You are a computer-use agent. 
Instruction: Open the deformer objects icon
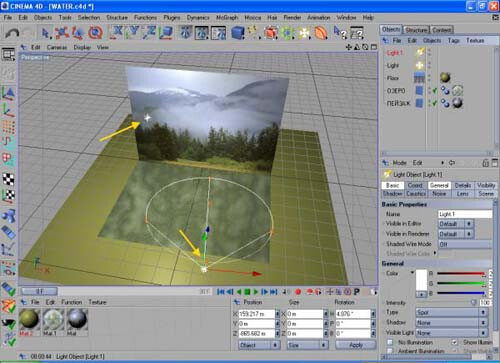click(321, 33)
